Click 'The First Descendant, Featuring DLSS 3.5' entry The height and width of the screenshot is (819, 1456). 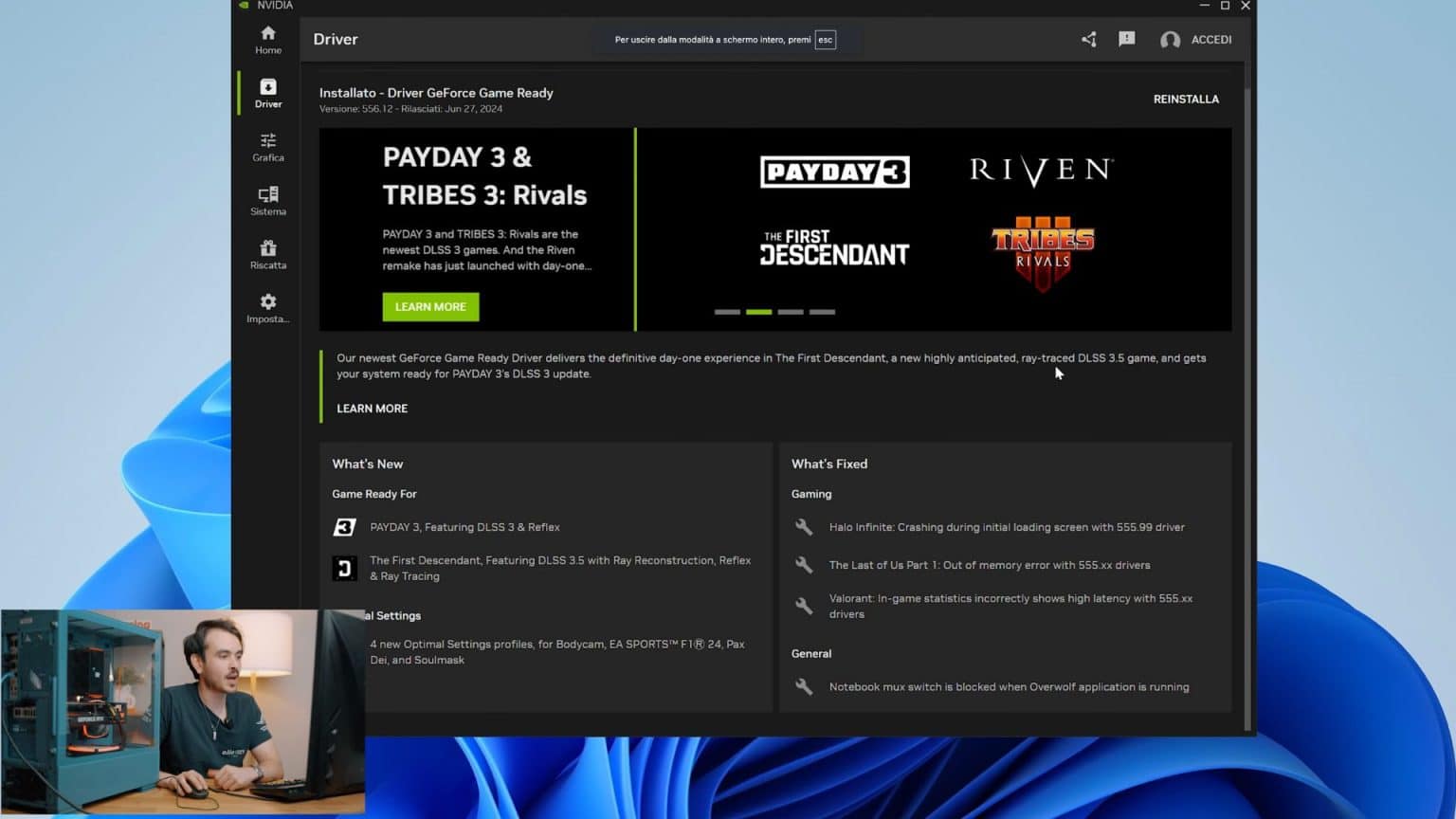point(560,568)
